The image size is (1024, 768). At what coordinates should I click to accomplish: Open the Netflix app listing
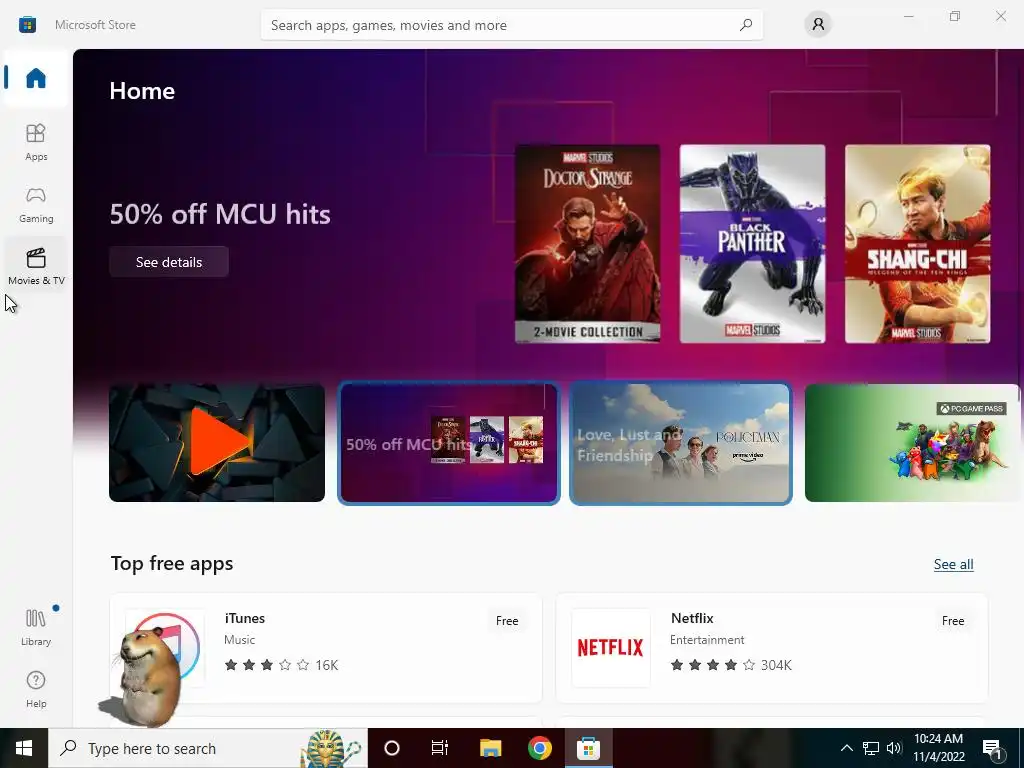click(x=772, y=648)
